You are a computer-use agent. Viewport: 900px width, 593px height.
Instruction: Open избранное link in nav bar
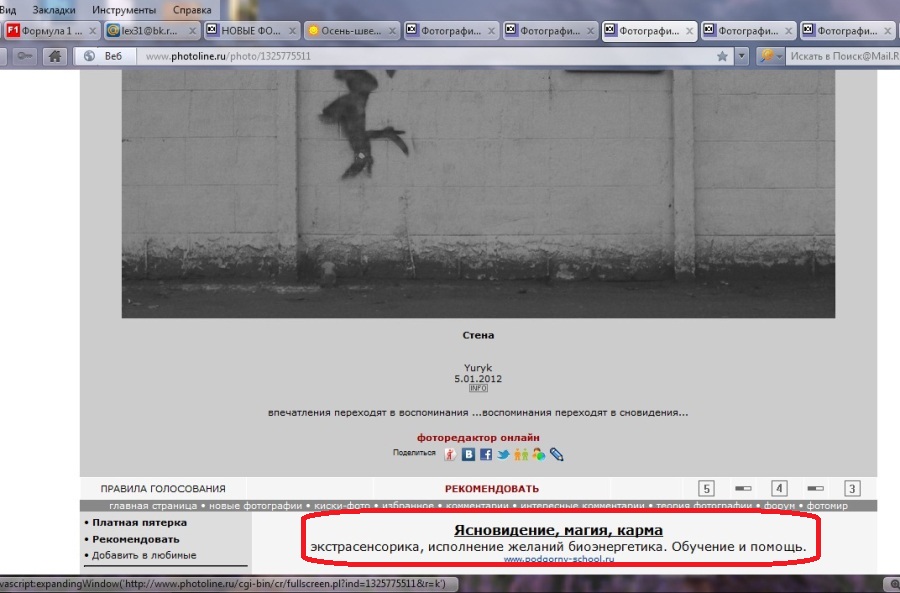pyautogui.click(x=408, y=506)
